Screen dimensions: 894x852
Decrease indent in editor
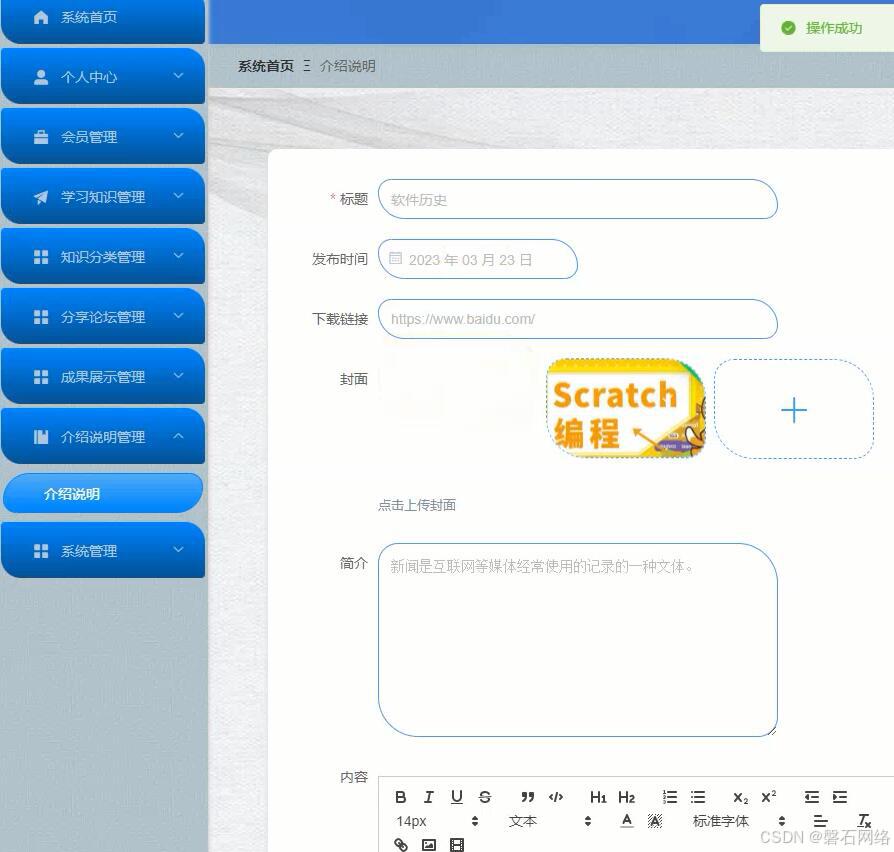click(811, 797)
